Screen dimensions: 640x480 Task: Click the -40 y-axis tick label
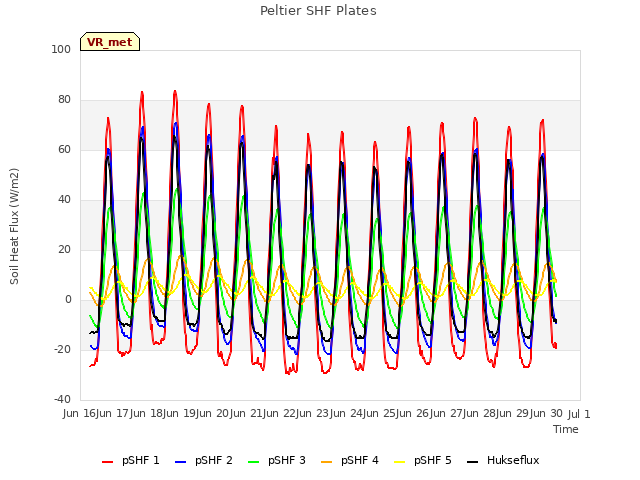pyautogui.click(x=62, y=399)
